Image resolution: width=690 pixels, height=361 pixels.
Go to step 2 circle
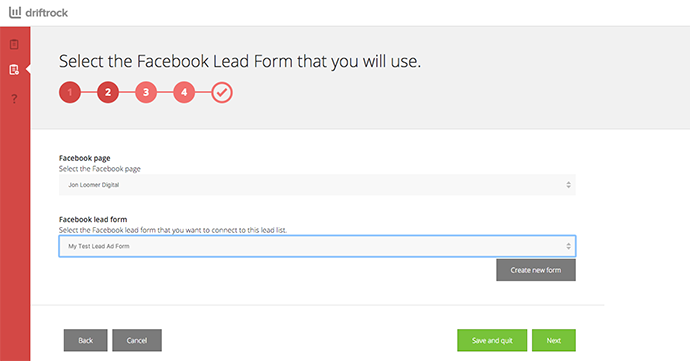click(x=108, y=92)
